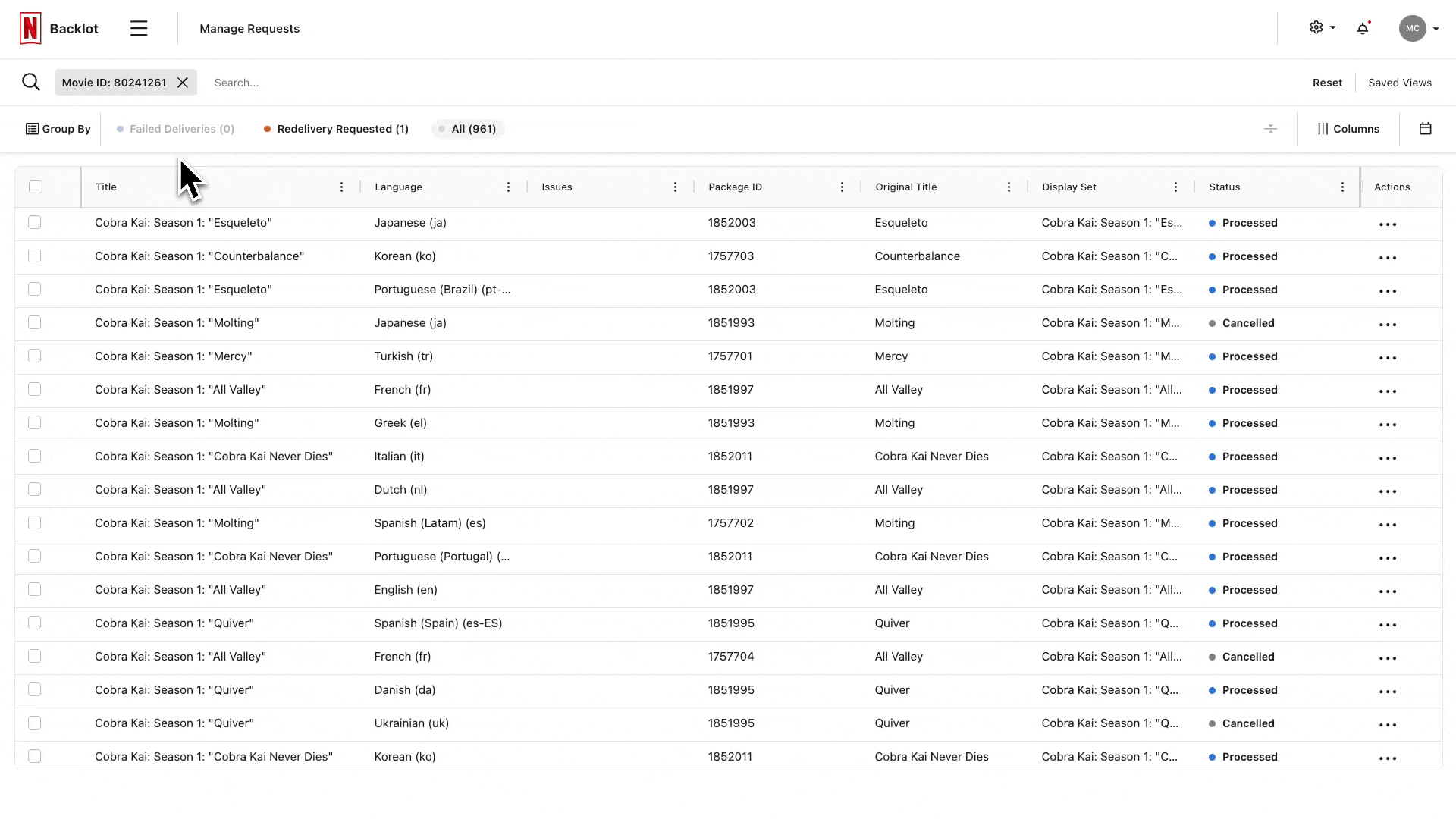Click the calendar date filter icon

1426,129
